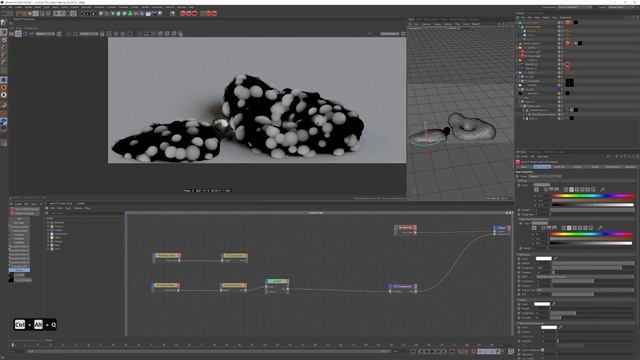Select the torus mesh in the 3D viewport
The height and width of the screenshot is (360, 640).
pos(471,126)
